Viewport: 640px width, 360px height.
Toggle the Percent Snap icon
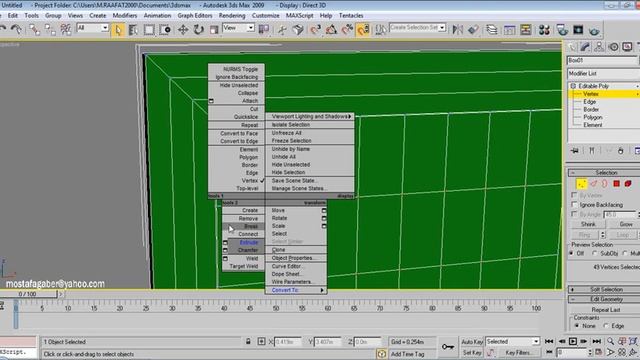347,29
